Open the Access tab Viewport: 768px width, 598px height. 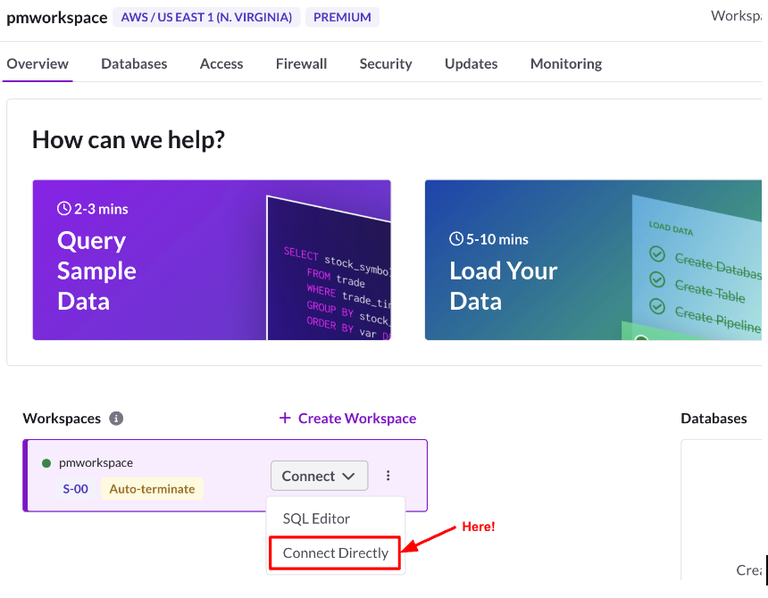click(221, 64)
